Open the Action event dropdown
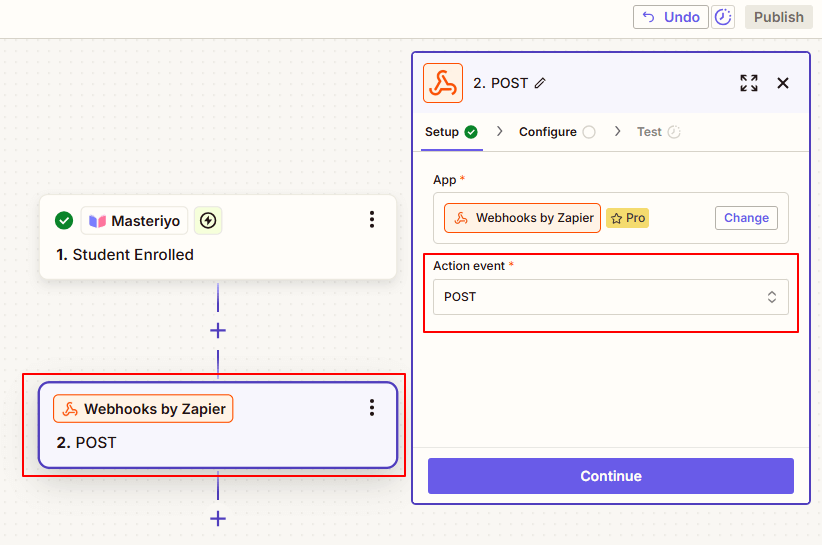Viewport: 822px width, 545px height. point(611,297)
